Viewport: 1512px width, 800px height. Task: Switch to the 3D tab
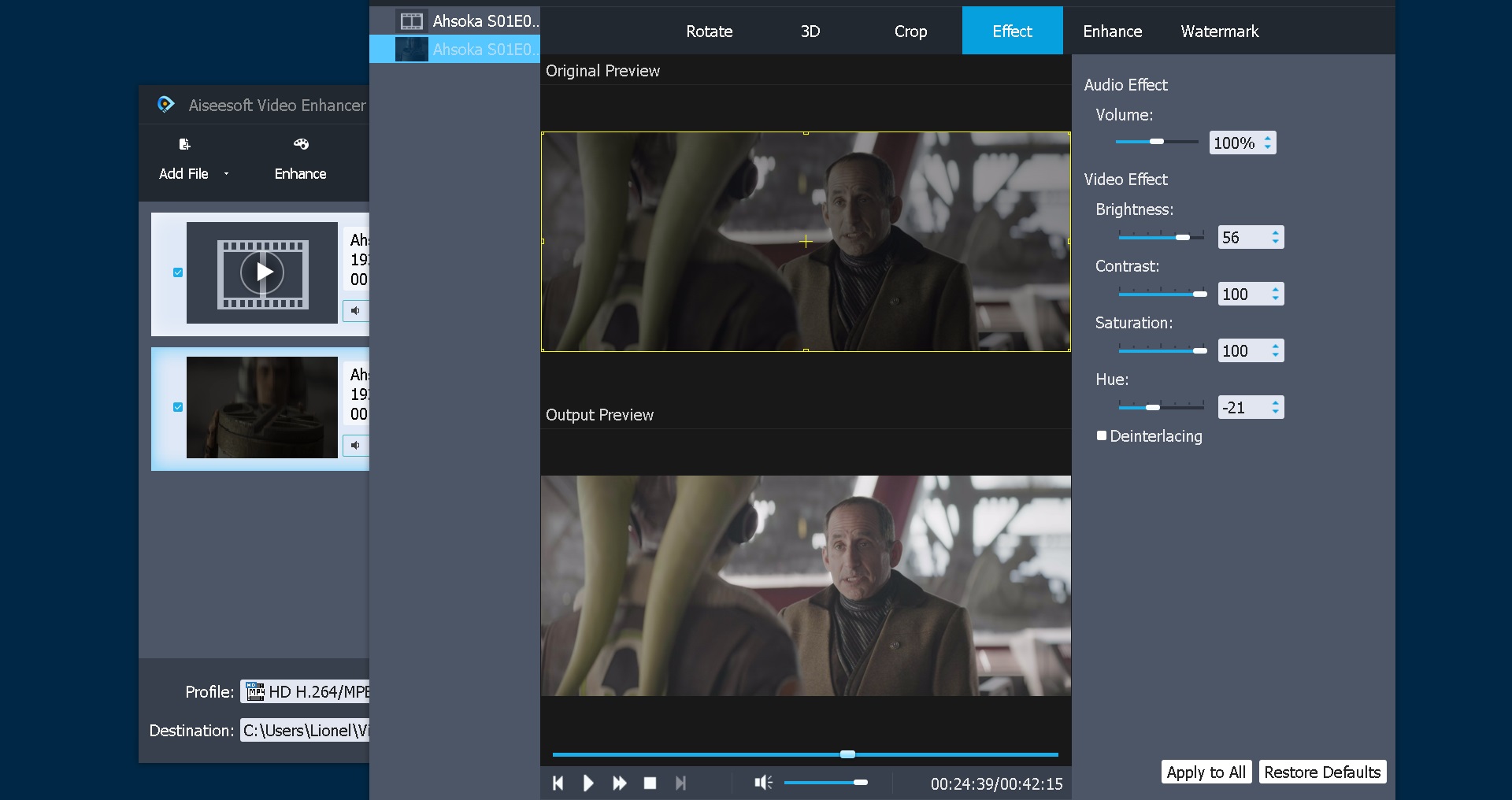pyautogui.click(x=810, y=31)
